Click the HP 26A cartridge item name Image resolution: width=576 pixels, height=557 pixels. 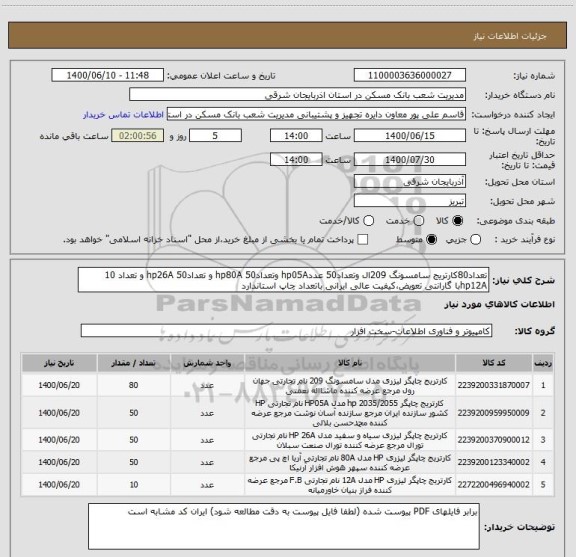(x=350, y=440)
